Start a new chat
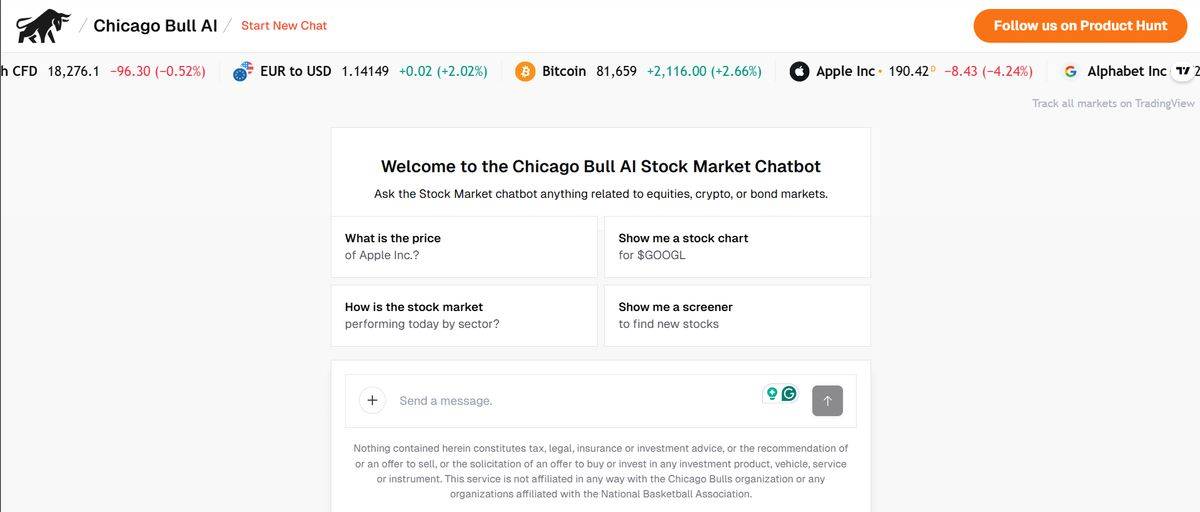 pos(284,26)
